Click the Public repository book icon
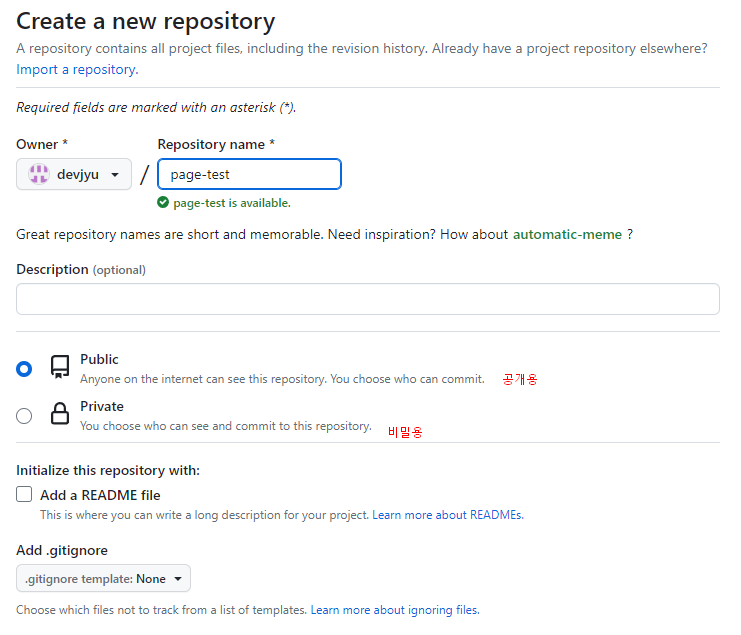The width and height of the screenshot is (741, 635). (x=60, y=367)
